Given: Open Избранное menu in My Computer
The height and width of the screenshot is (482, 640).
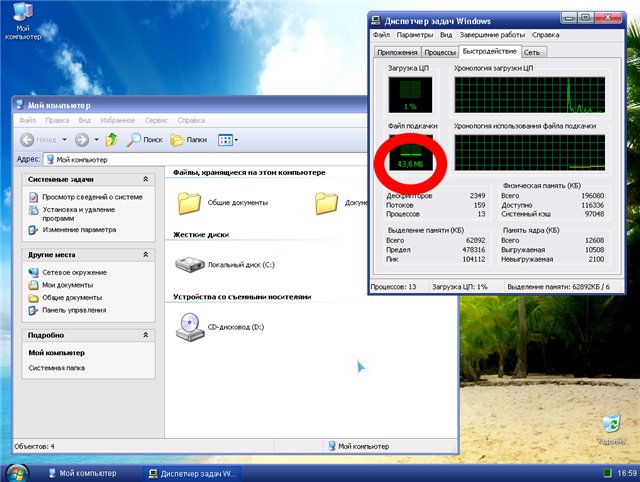Looking at the screenshot, I should click(118, 120).
